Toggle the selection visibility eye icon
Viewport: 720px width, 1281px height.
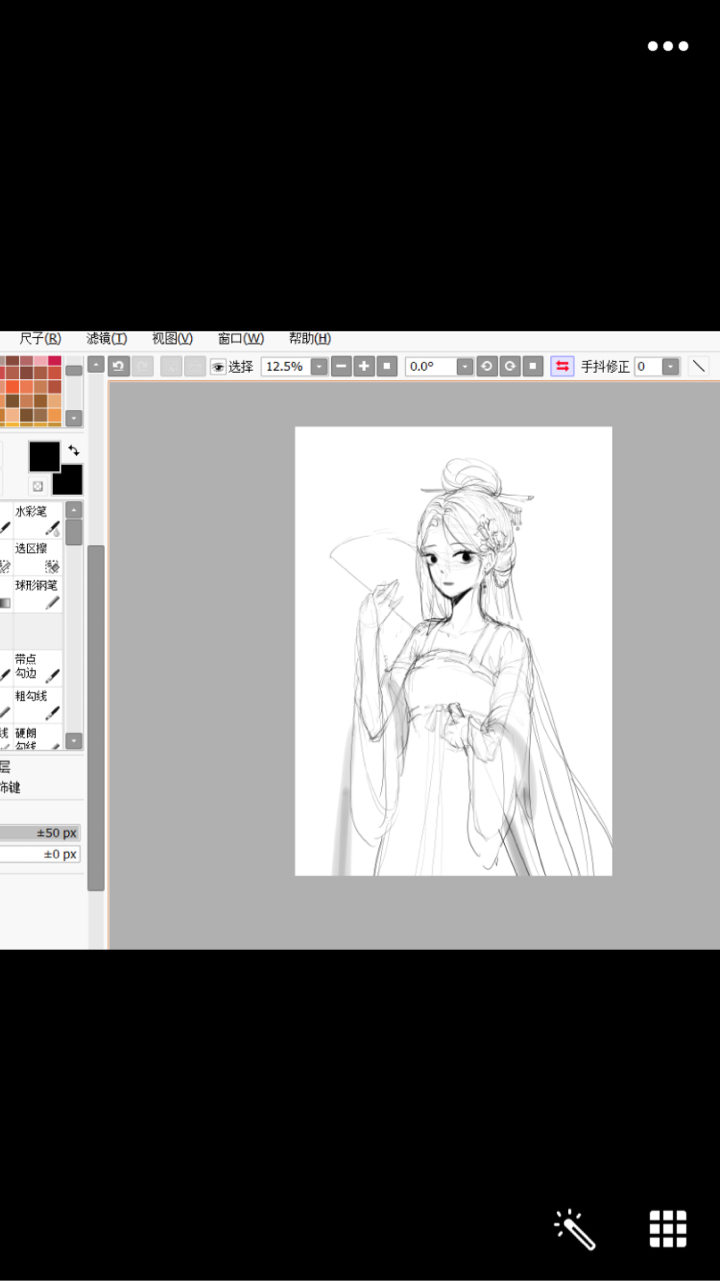[218, 367]
